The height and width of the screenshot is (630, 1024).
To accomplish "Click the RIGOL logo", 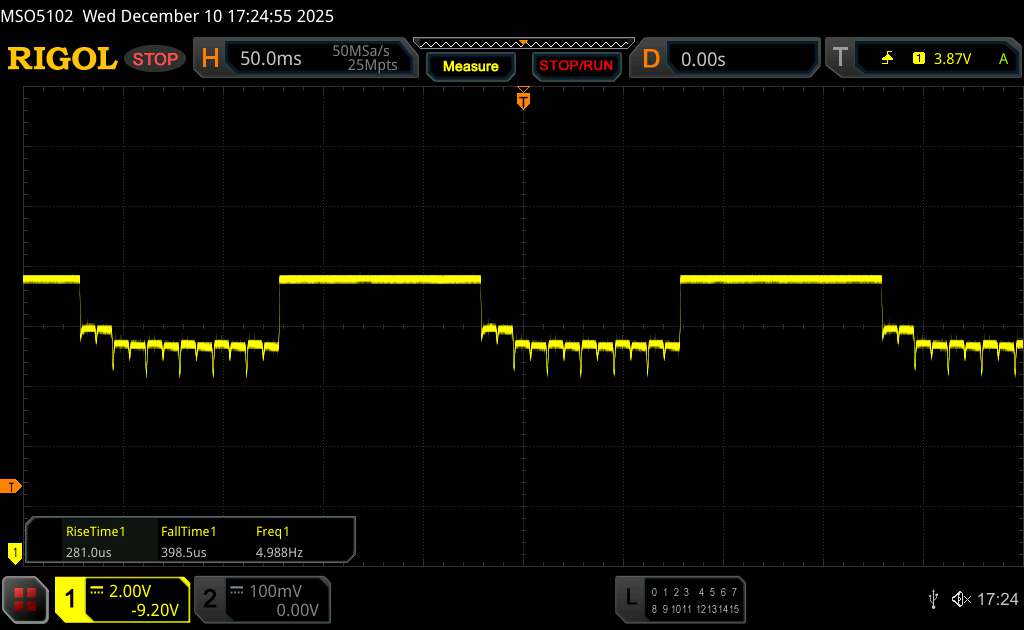I will [x=62, y=59].
